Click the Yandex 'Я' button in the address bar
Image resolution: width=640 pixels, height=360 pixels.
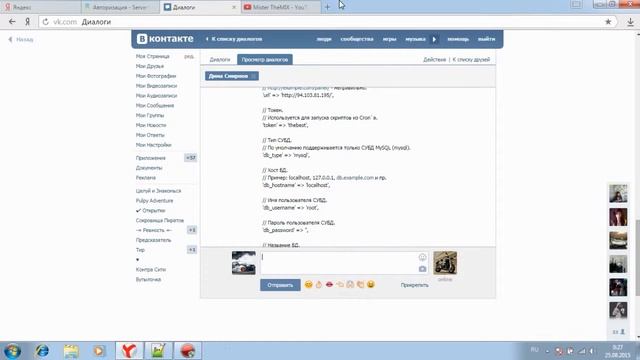tap(27, 22)
